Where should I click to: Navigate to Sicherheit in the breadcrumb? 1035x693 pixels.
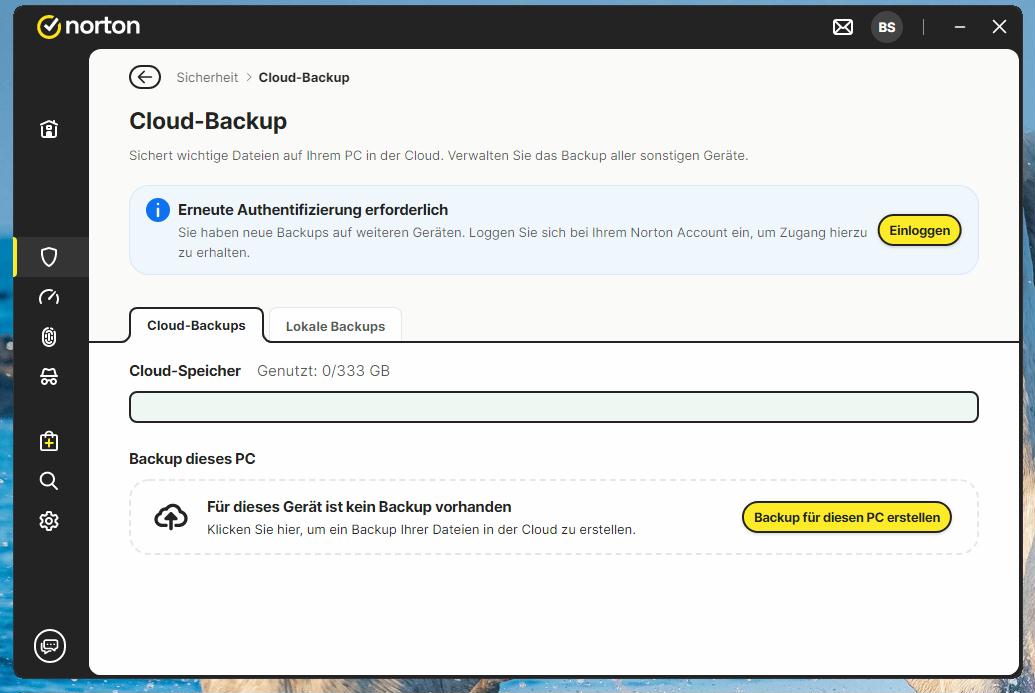[207, 77]
